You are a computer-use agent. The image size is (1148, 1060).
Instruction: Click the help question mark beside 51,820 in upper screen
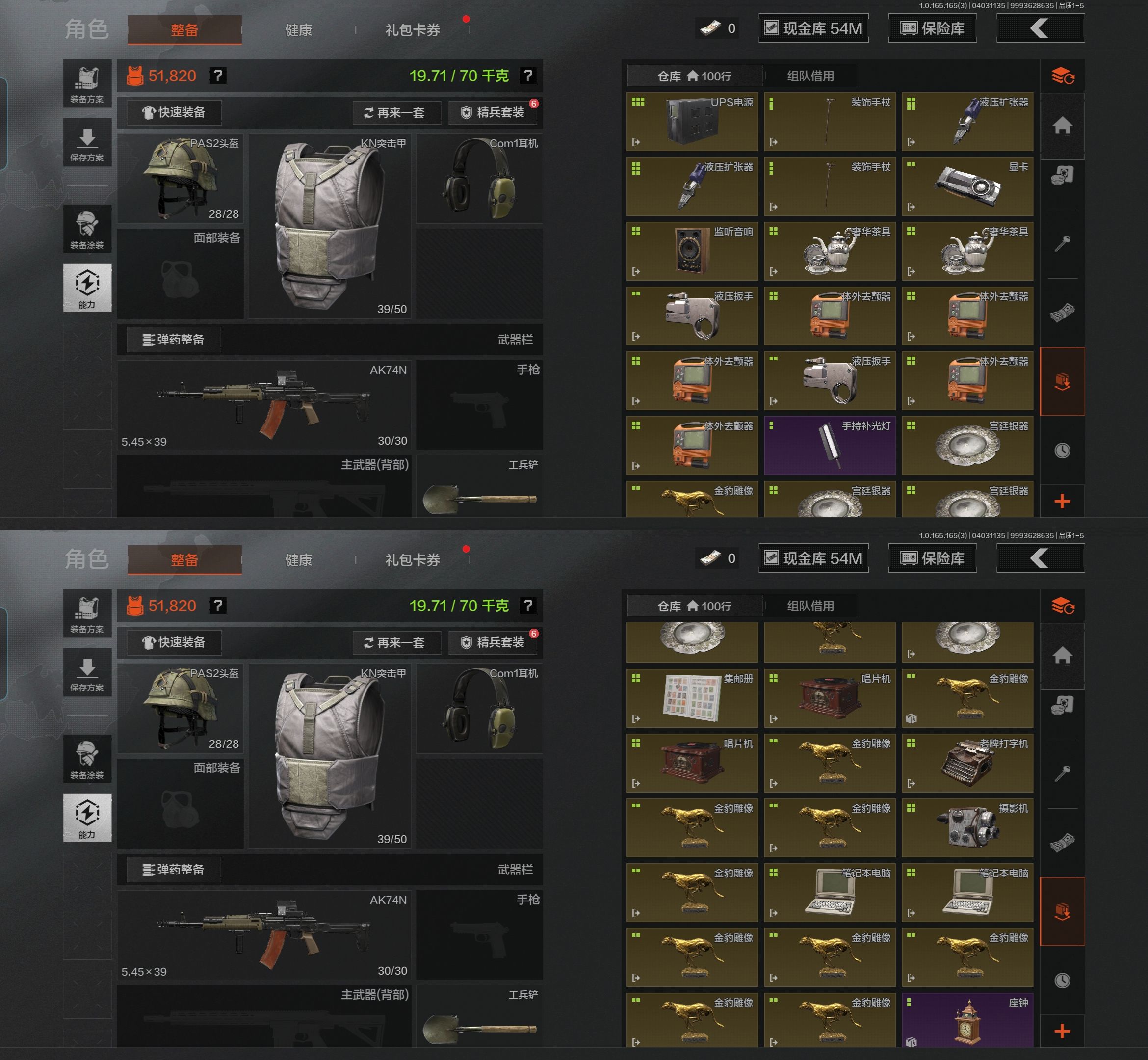pyautogui.click(x=218, y=76)
